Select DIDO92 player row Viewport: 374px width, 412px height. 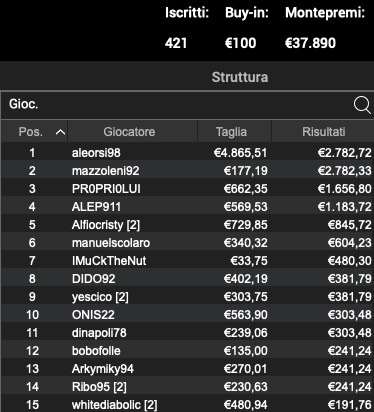[187, 279]
